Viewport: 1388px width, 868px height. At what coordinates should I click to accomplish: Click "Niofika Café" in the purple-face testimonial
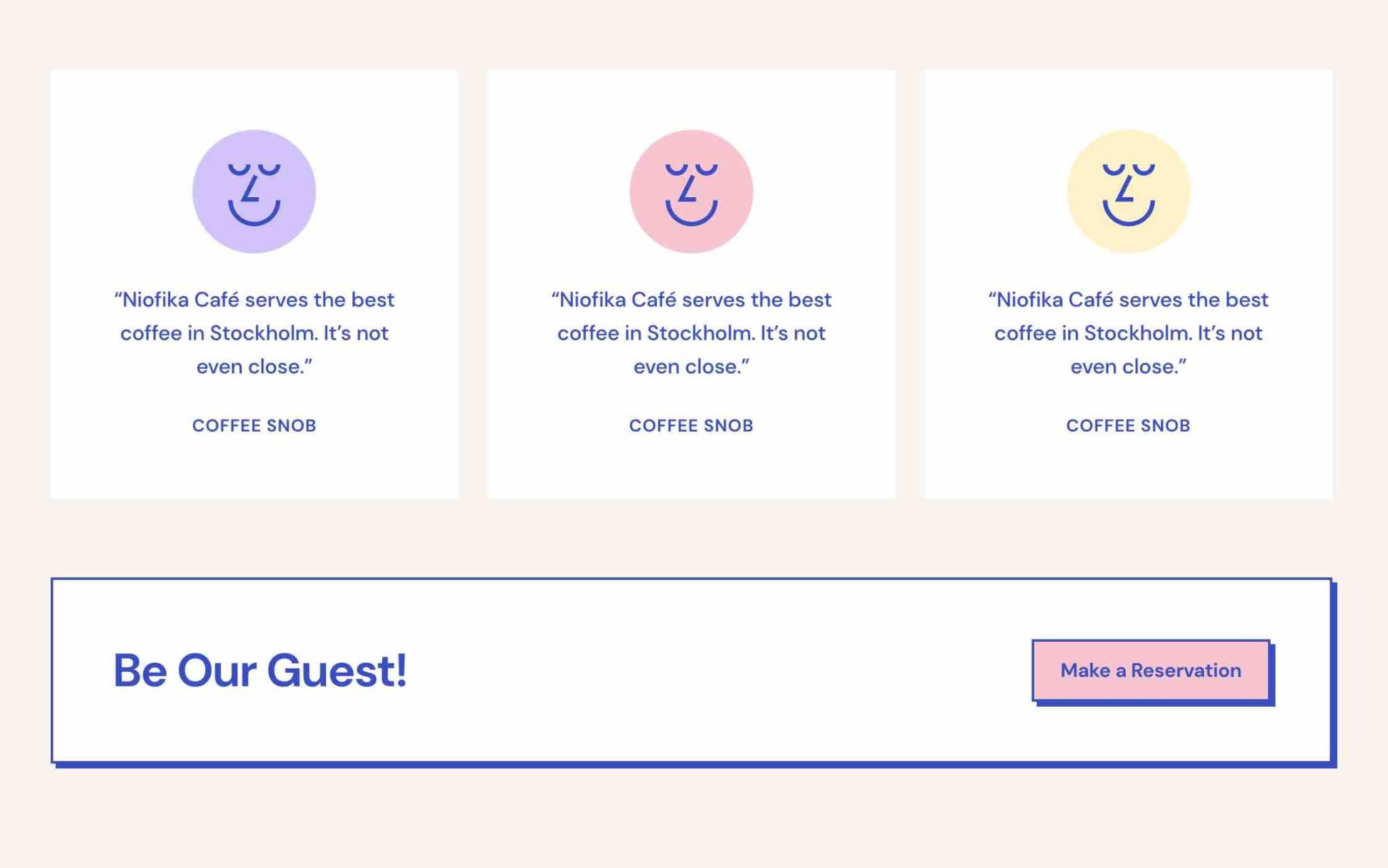point(181,299)
